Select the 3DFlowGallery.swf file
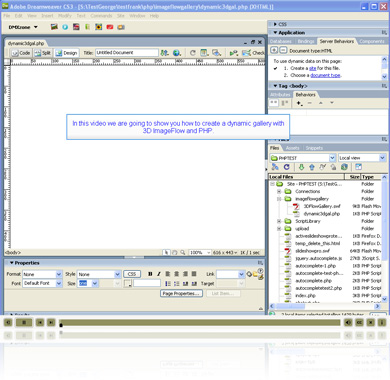The height and width of the screenshot is (380, 390). (322, 206)
